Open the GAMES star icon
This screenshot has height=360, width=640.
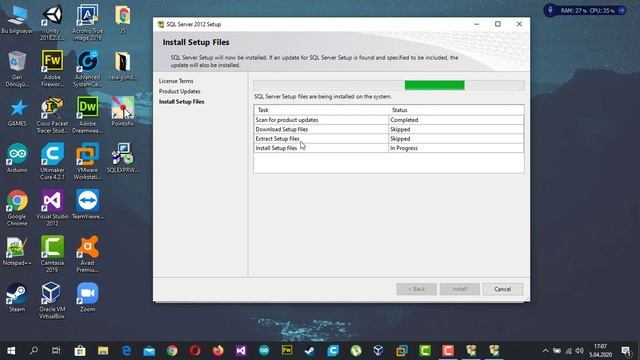tap(17, 112)
